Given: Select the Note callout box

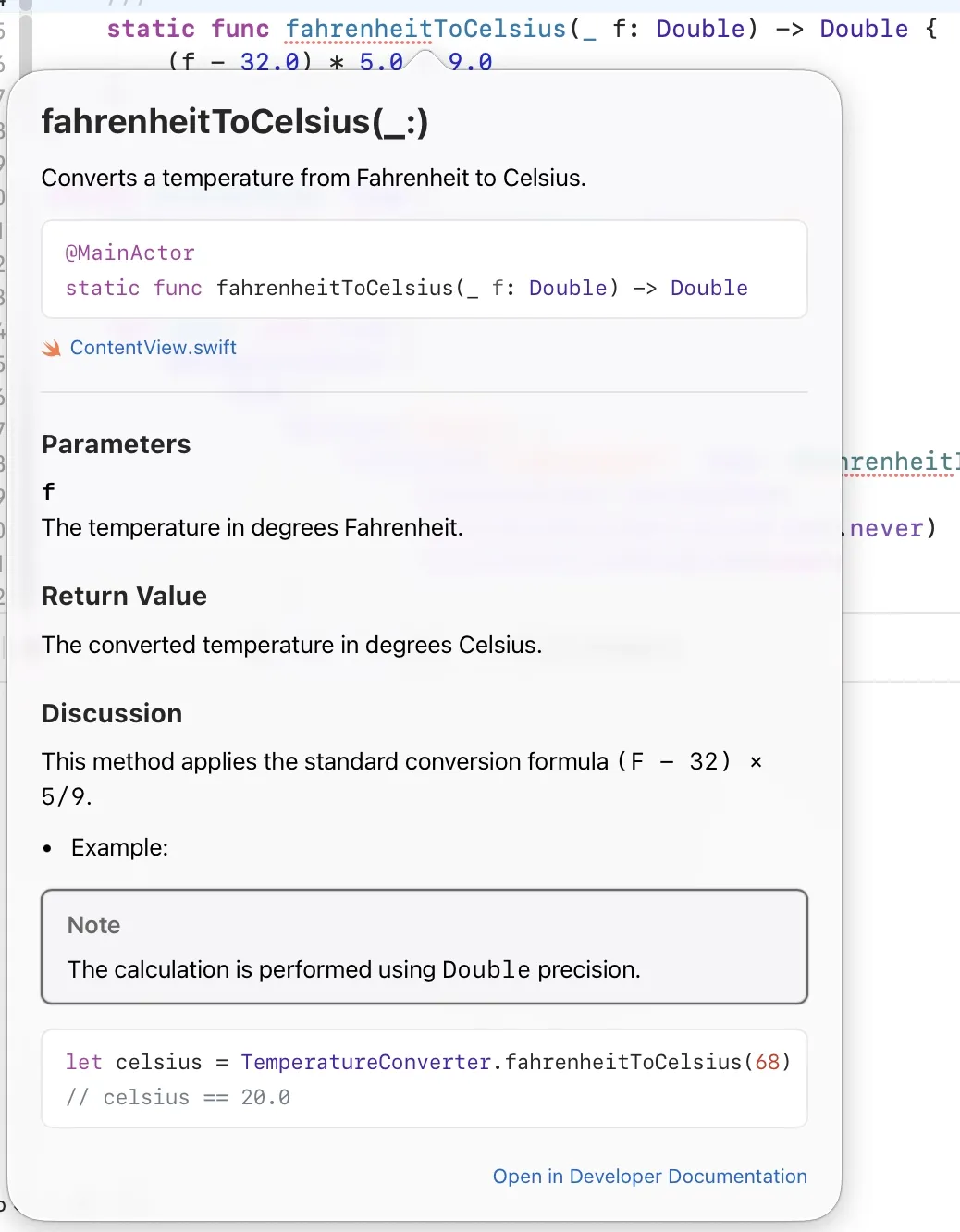Looking at the screenshot, I should 424,946.
